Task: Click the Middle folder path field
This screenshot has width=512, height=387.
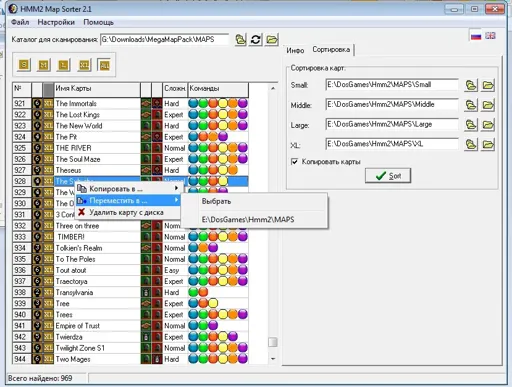Action: 392,105
